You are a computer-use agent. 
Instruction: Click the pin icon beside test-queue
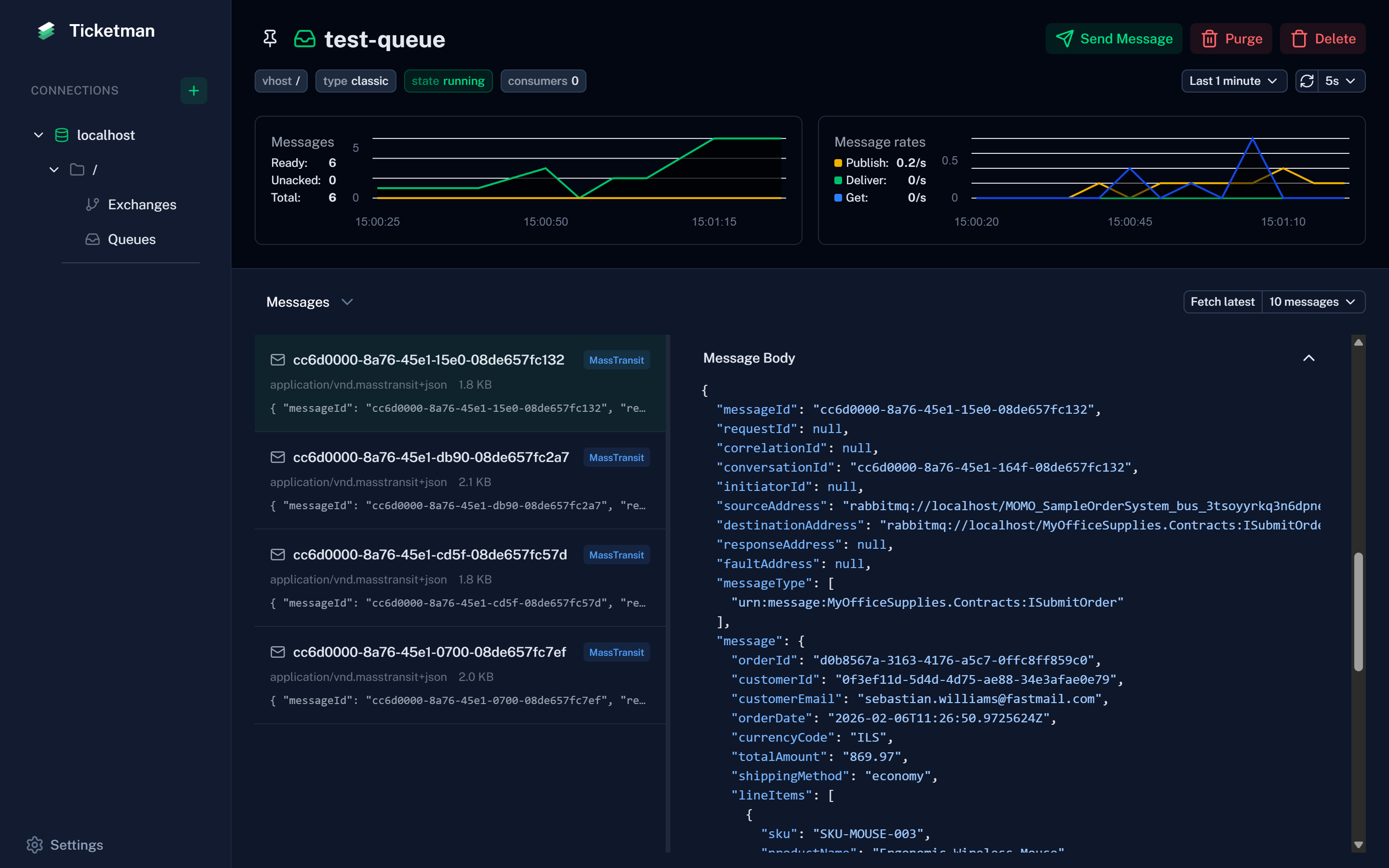[270, 39]
